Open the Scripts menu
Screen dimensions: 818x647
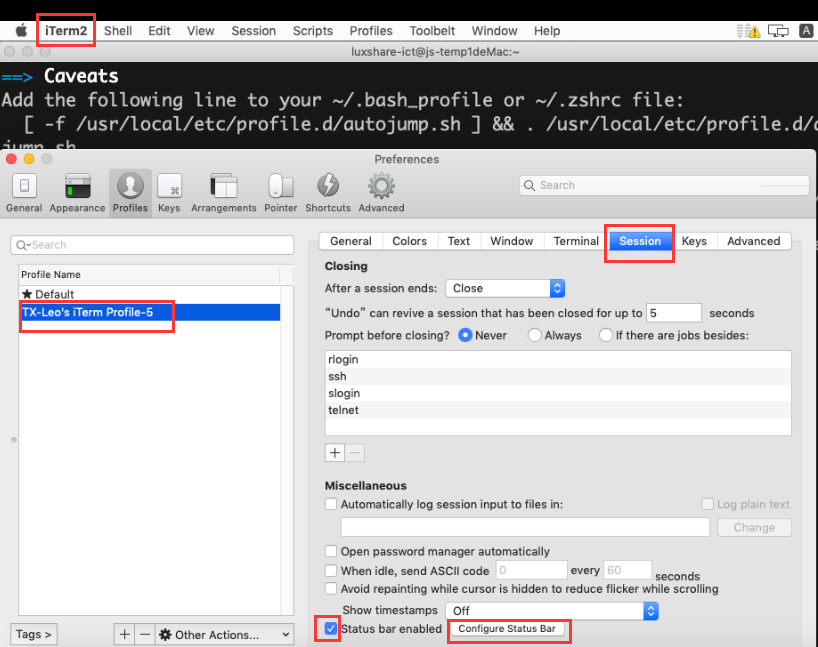[x=312, y=31]
